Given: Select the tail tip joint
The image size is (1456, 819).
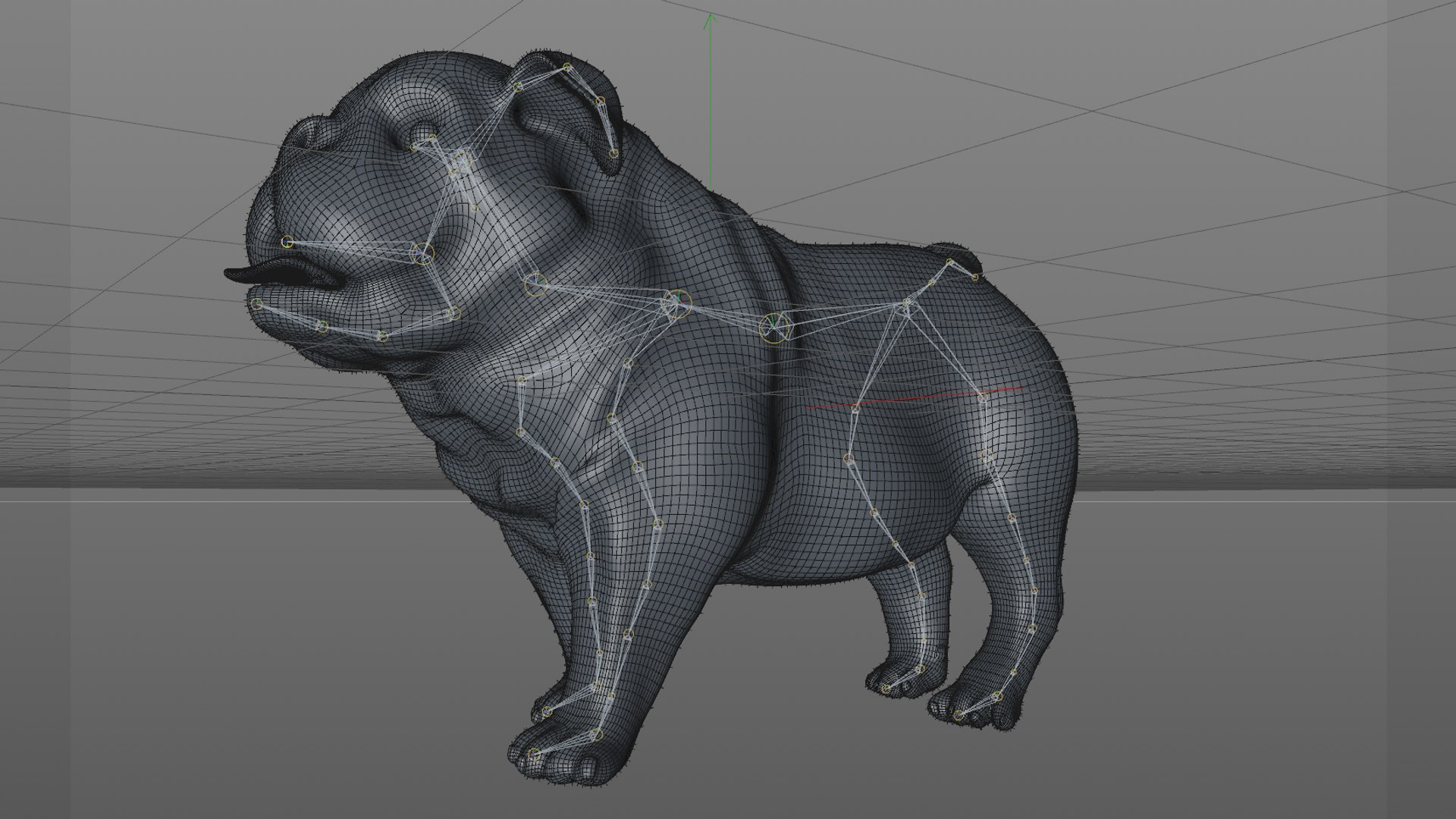Looking at the screenshot, I should 975,278.
